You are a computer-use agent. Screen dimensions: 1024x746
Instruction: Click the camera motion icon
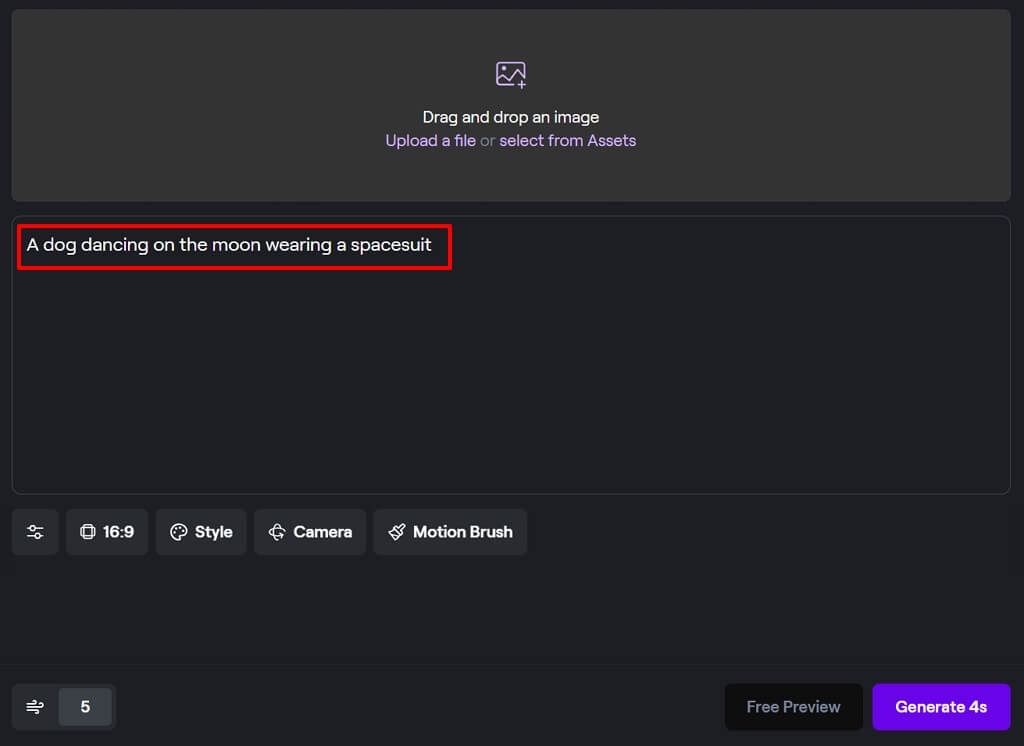[x=277, y=532]
